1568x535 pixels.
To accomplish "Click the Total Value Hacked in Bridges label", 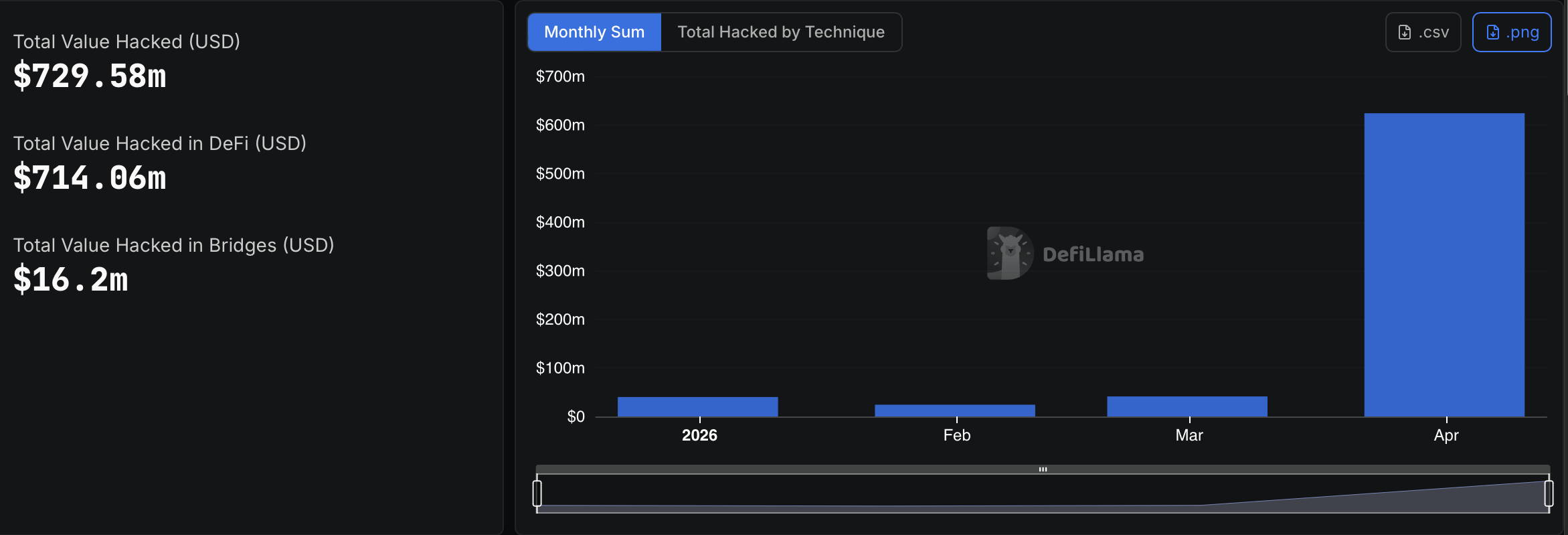I will coord(173,245).
